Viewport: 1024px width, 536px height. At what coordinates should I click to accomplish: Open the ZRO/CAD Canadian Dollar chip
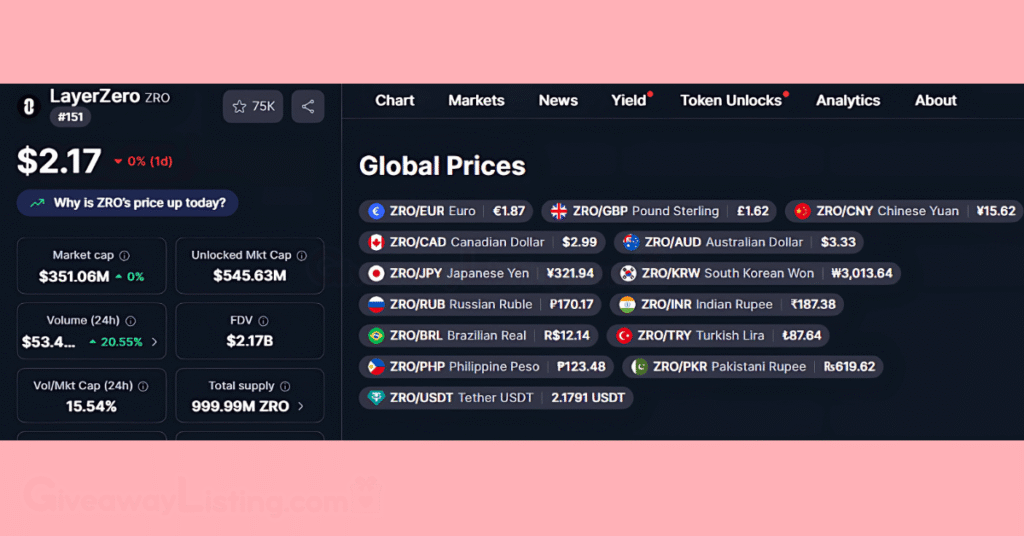click(482, 242)
